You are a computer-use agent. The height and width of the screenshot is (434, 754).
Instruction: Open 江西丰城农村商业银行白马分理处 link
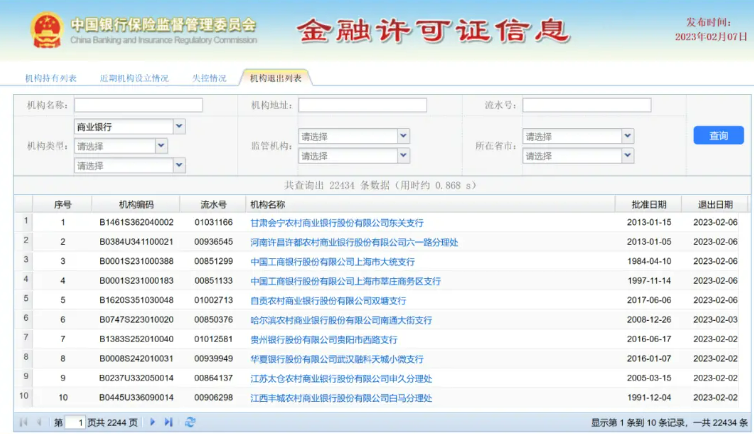tap(341, 398)
